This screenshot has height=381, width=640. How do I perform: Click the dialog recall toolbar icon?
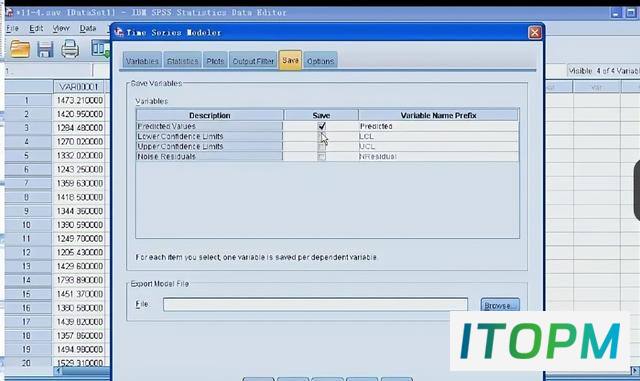point(100,49)
